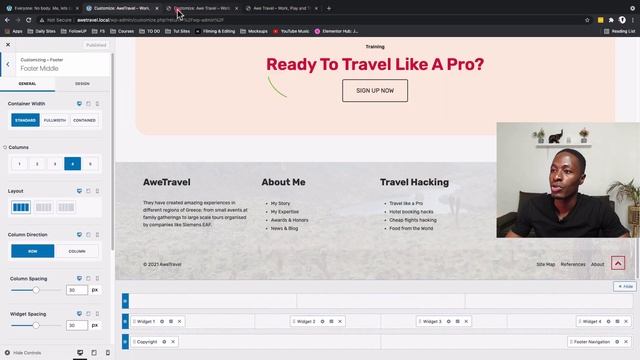Switch preview to tablet view
Image resolution: width=640 pixels, height=360 pixels.
[x=94, y=353]
